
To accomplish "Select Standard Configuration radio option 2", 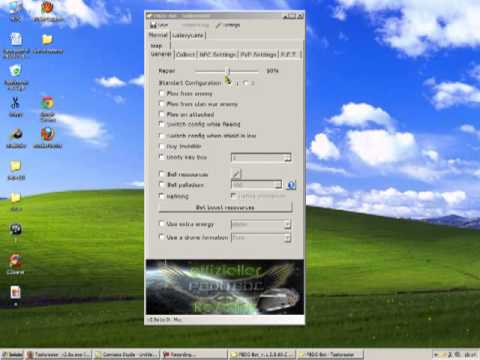I will [246, 83].
